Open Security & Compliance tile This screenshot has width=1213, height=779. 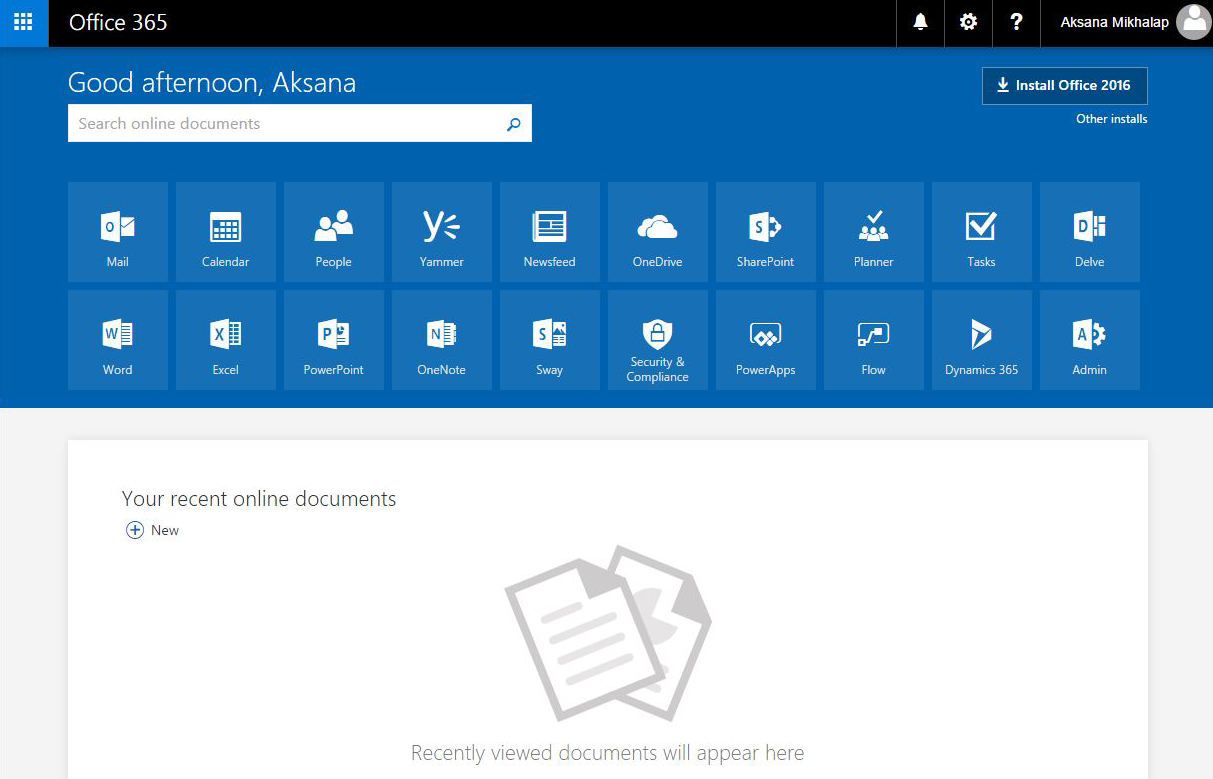point(658,340)
